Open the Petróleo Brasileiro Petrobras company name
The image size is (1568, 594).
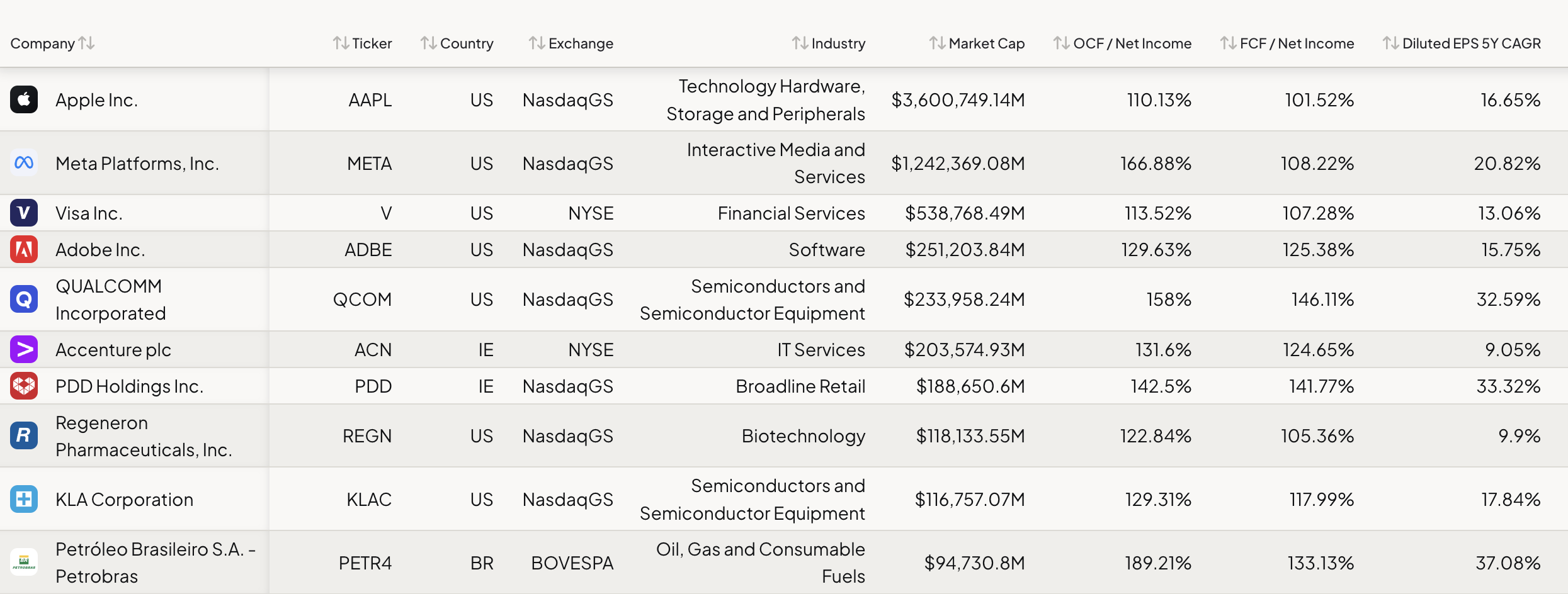[x=156, y=563]
